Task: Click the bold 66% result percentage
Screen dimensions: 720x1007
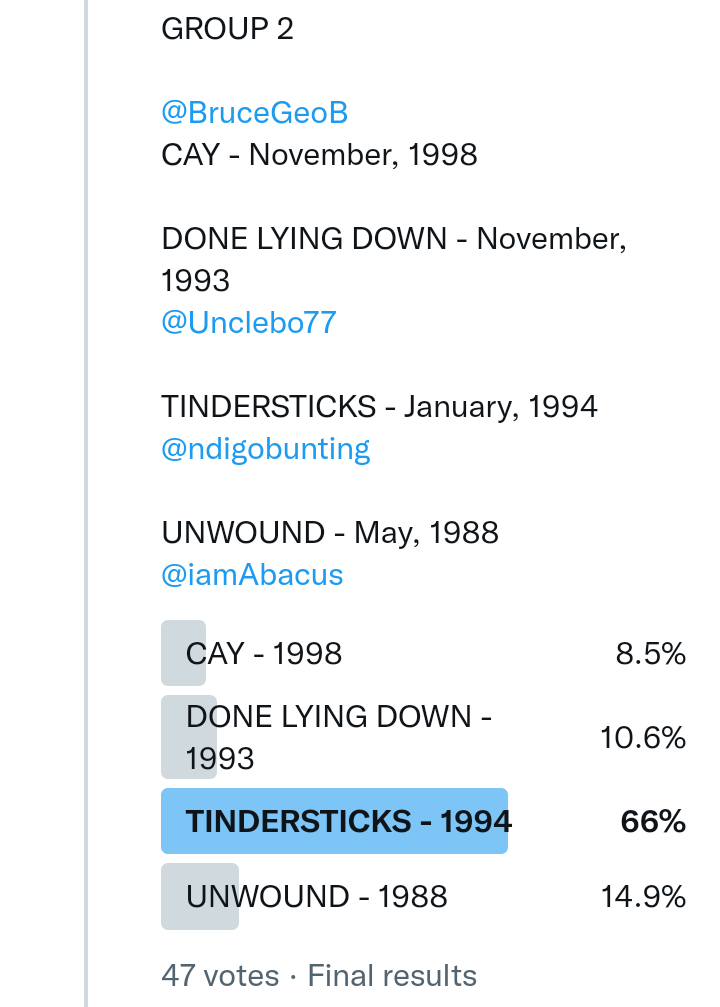Action: (x=653, y=822)
